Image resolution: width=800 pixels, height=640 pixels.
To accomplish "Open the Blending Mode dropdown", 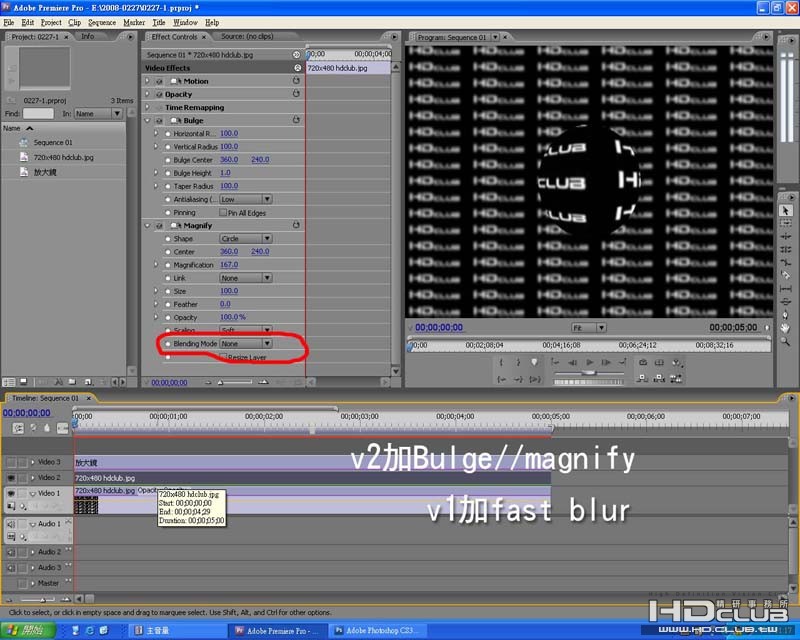I will click(x=246, y=343).
